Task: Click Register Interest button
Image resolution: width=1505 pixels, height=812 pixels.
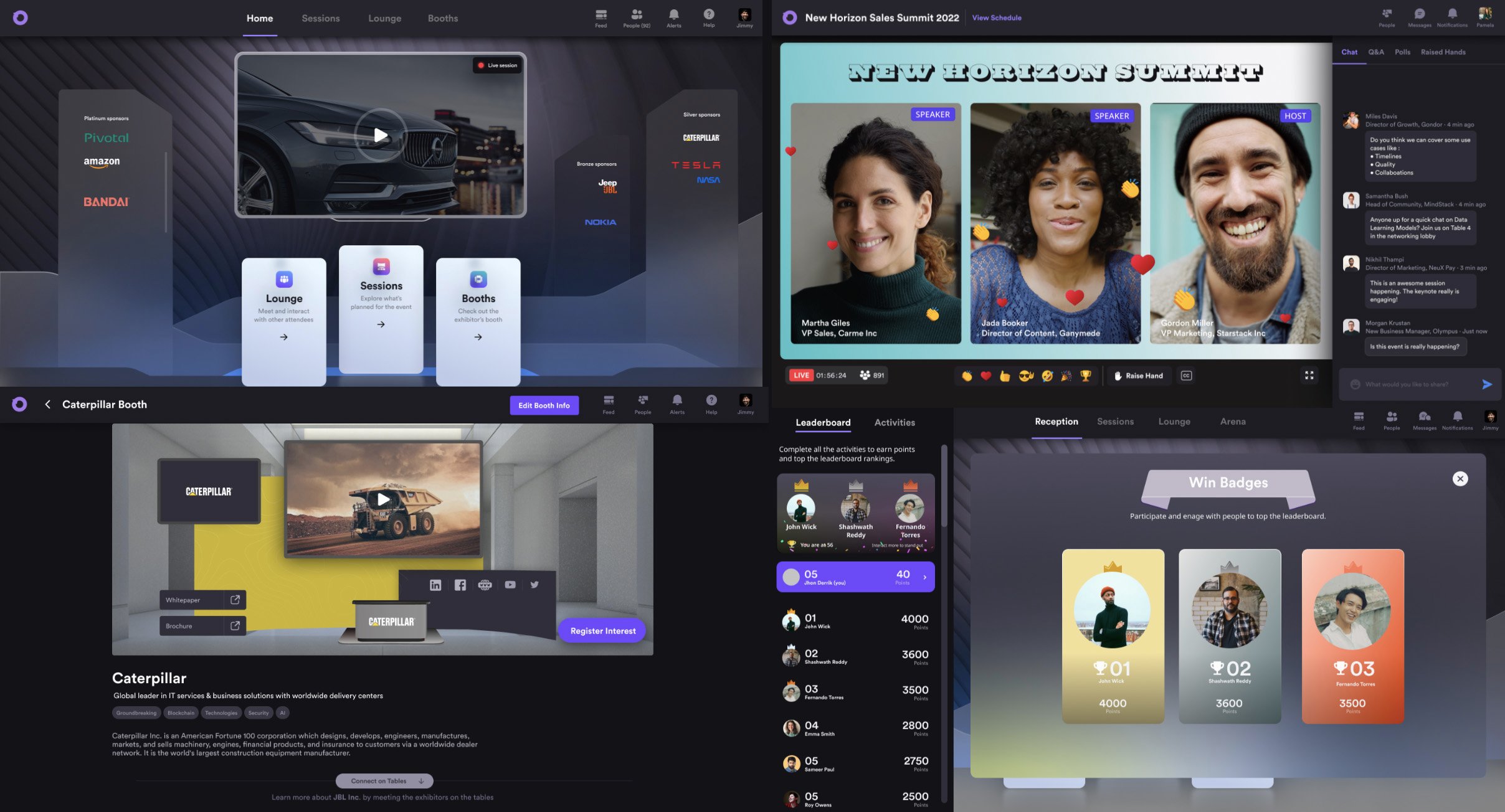Action: point(603,631)
